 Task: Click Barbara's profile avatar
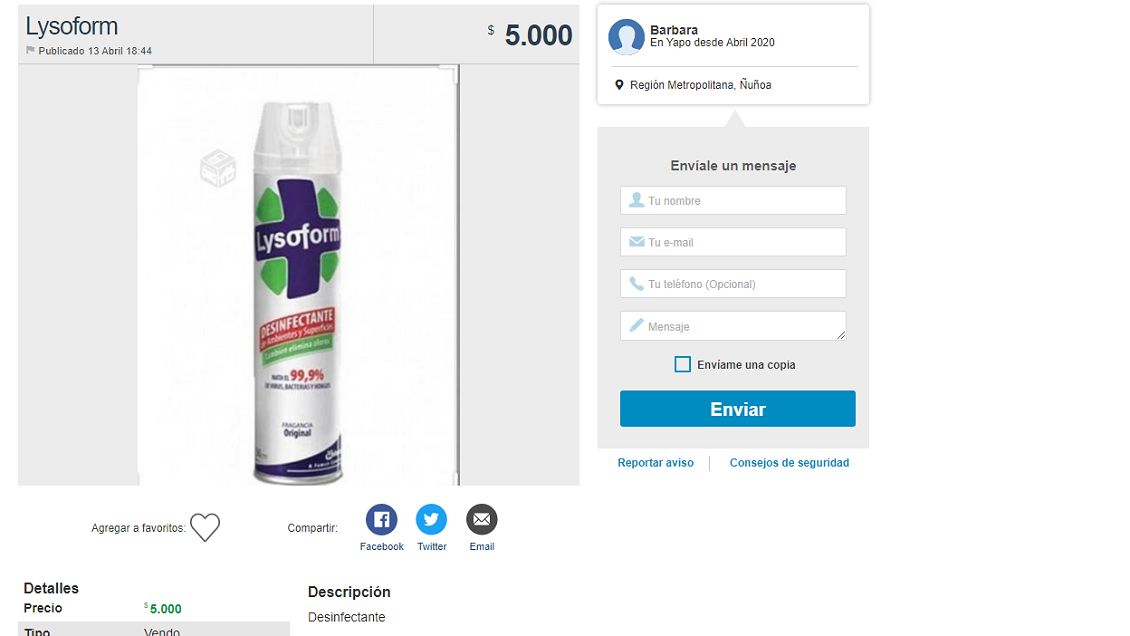[626, 37]
